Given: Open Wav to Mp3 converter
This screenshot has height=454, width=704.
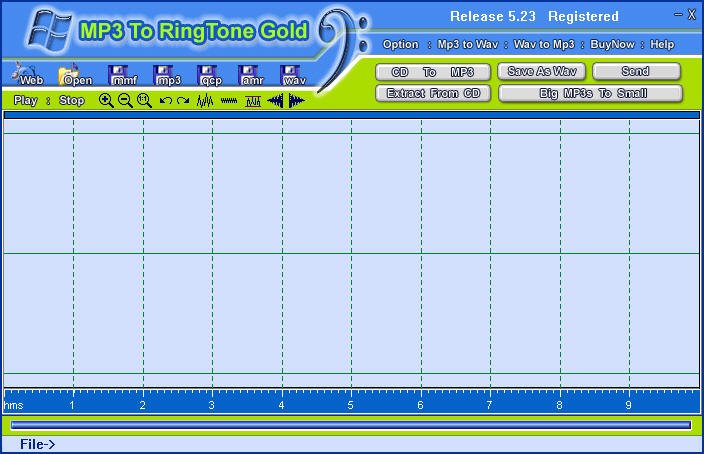Looking at the screenshot, I should (544, 44).
